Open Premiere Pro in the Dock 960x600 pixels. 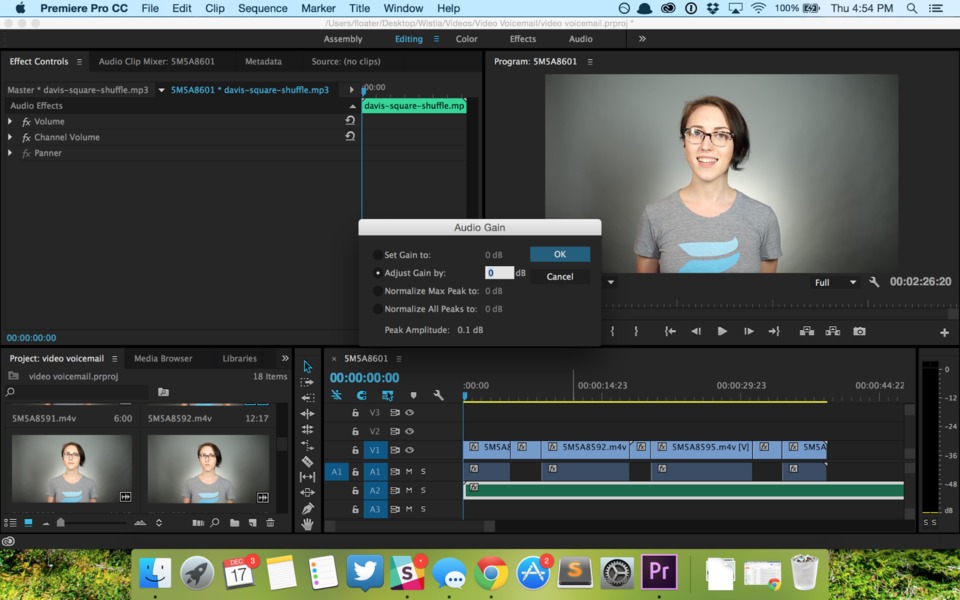pos(658,573)
